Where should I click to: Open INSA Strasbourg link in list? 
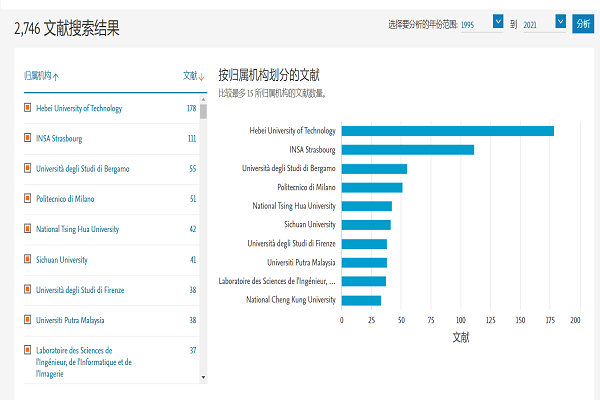[59, 139]
